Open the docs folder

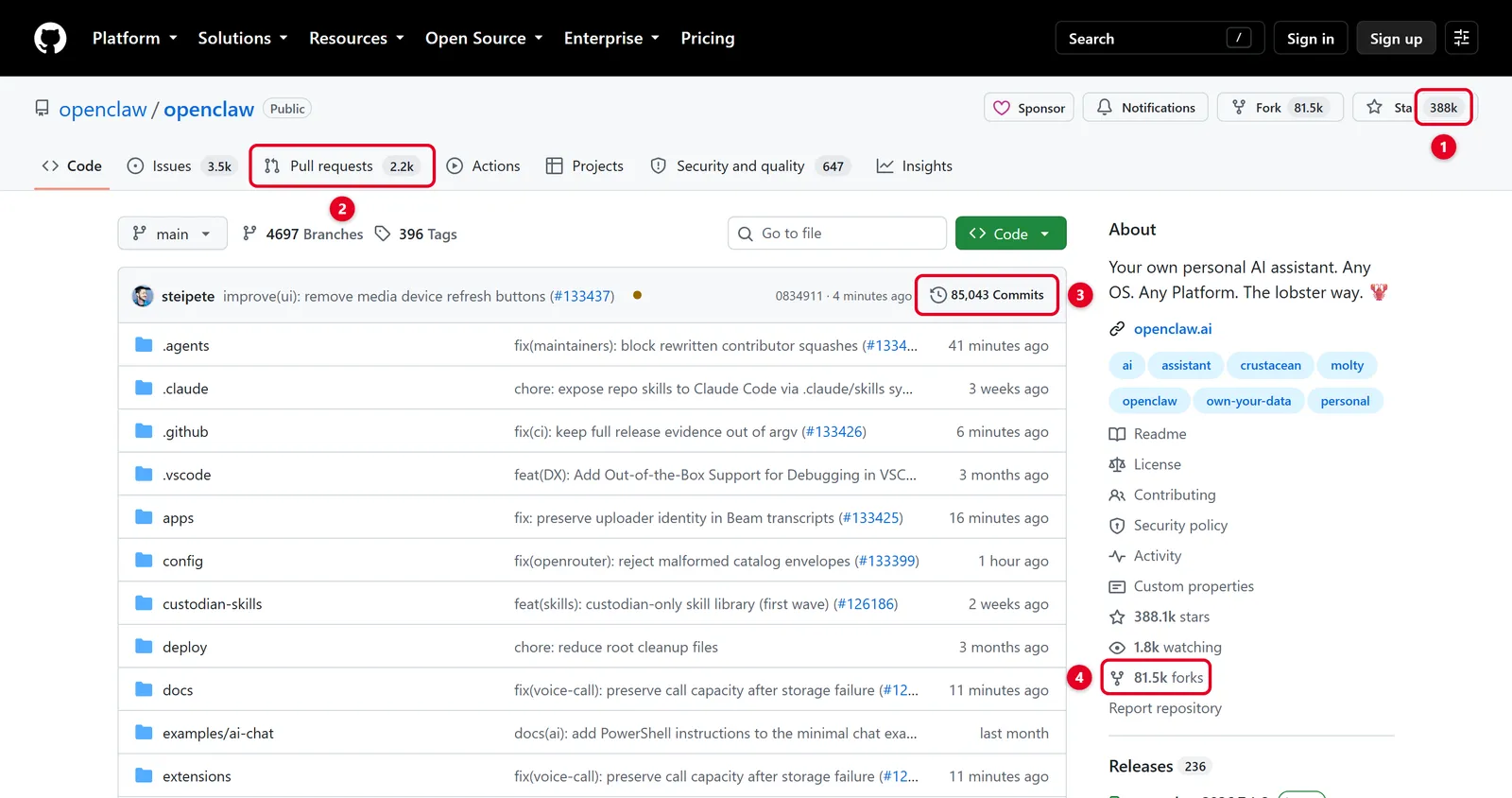click(x=178, y=690)
